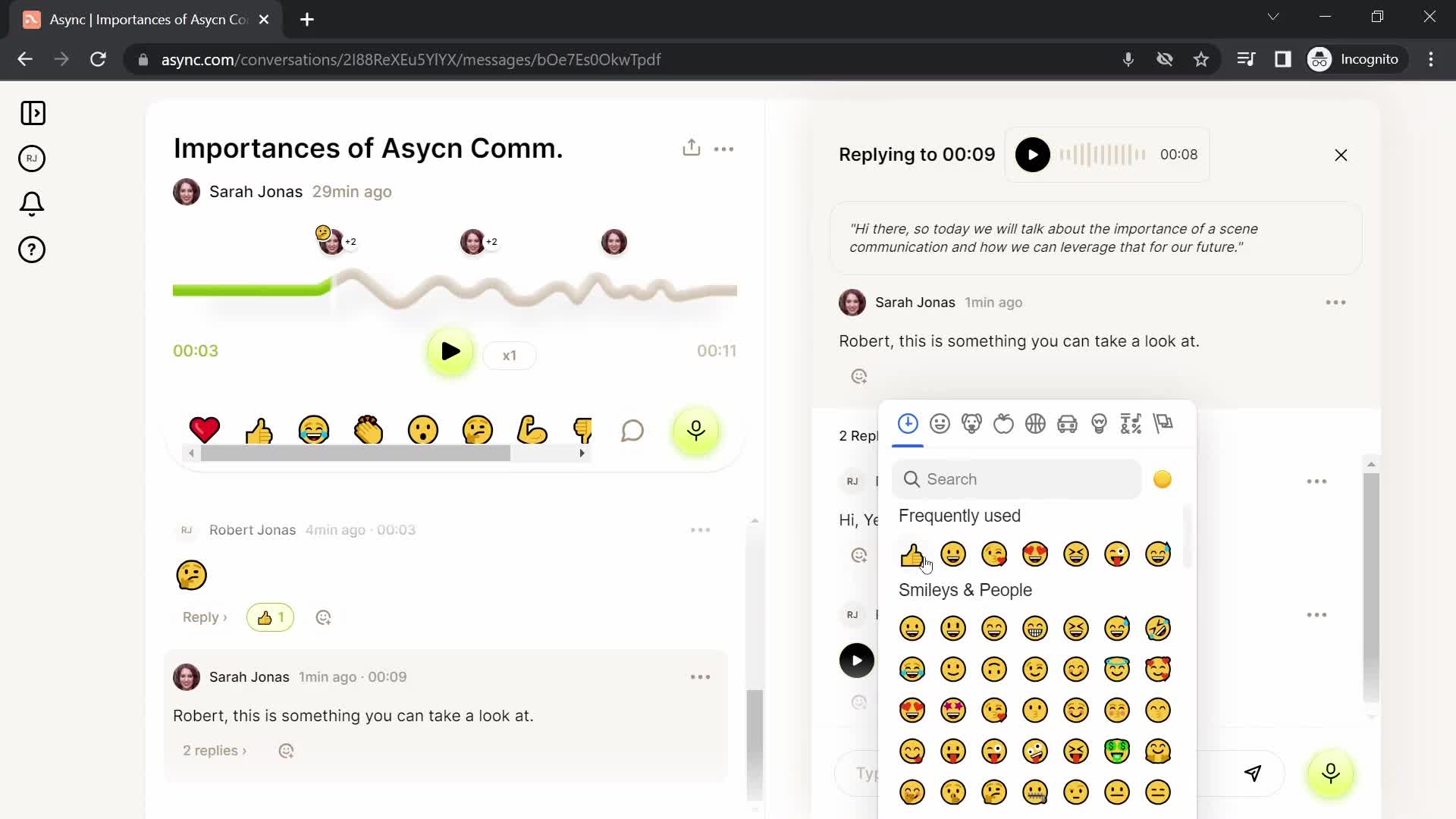
Task: Click the sidebar toggle panel icon
Action: coord(33,113)
